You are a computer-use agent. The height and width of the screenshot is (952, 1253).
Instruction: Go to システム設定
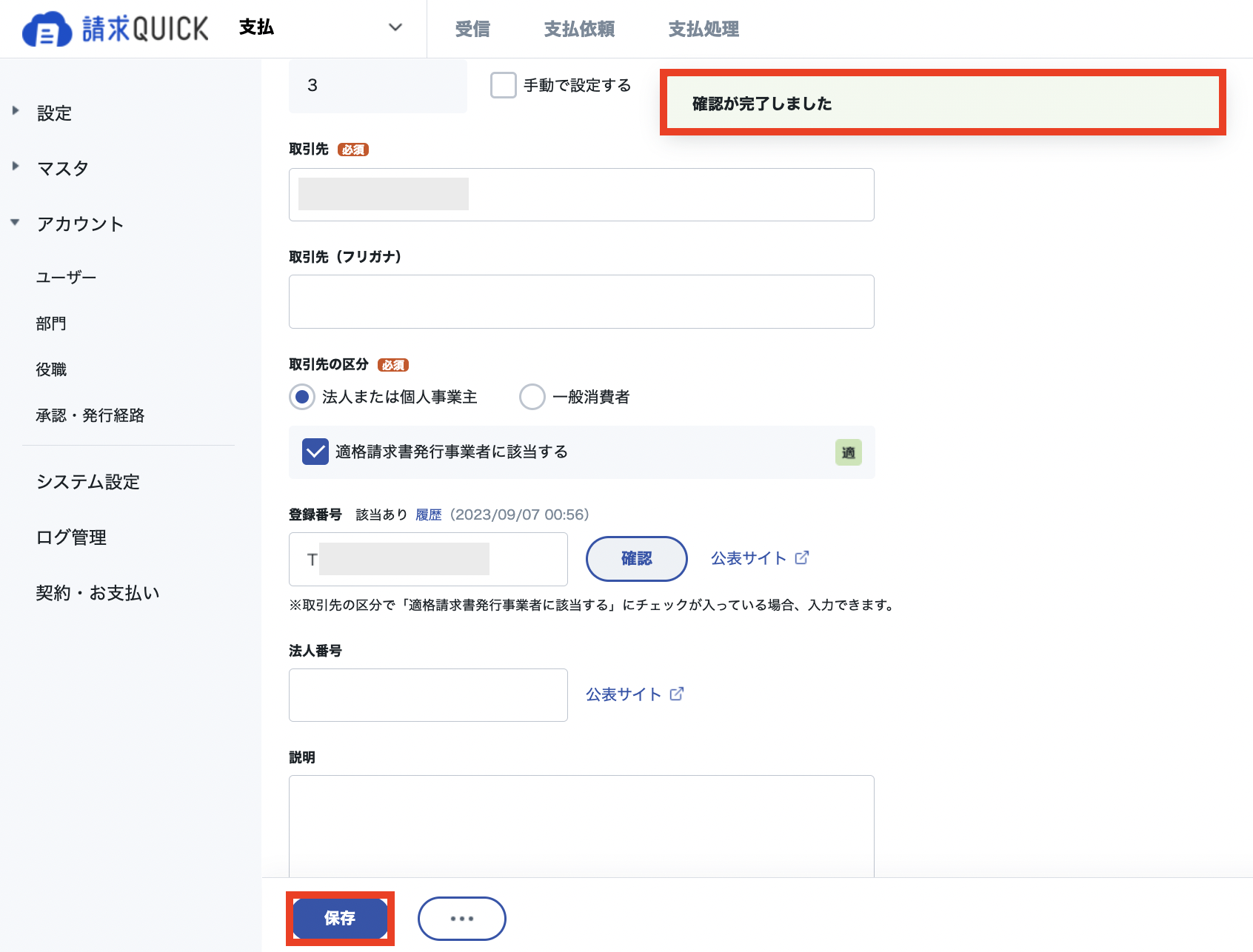point(88,482)
